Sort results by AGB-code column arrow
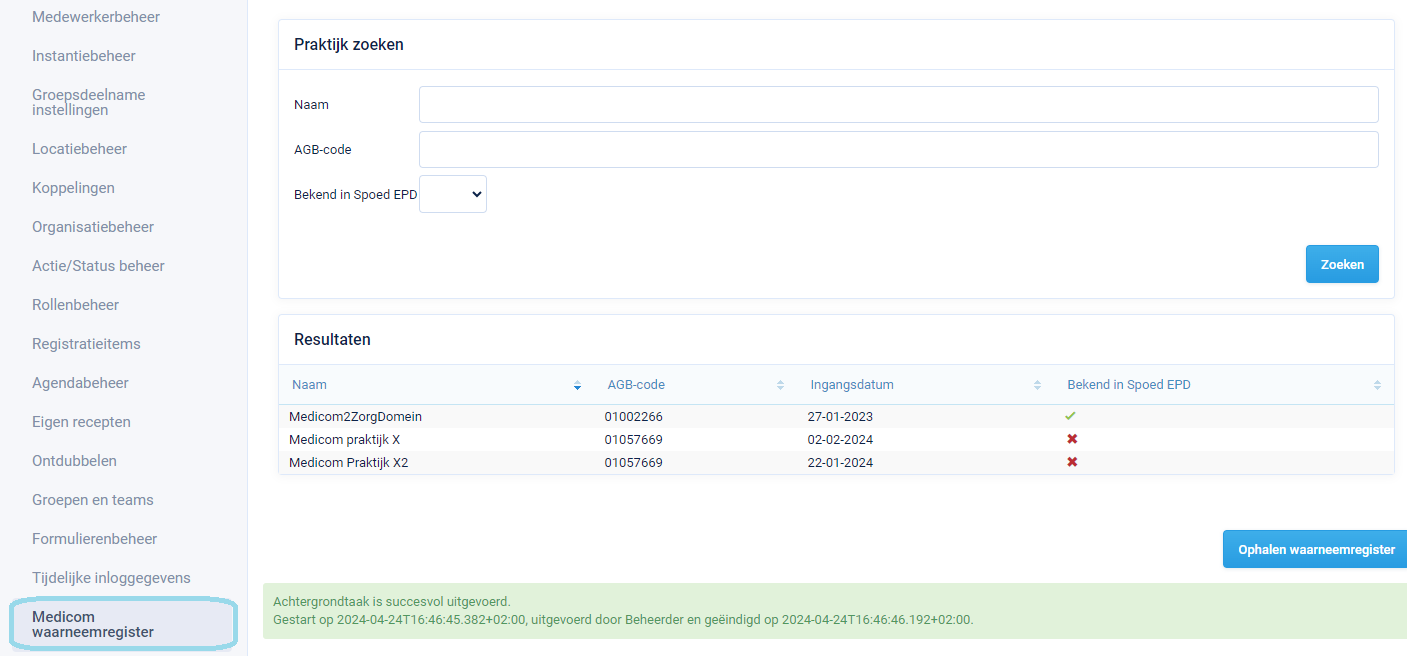Image resolution: width=1407 pixels, height=664 pixels. (x=780, y=385)
